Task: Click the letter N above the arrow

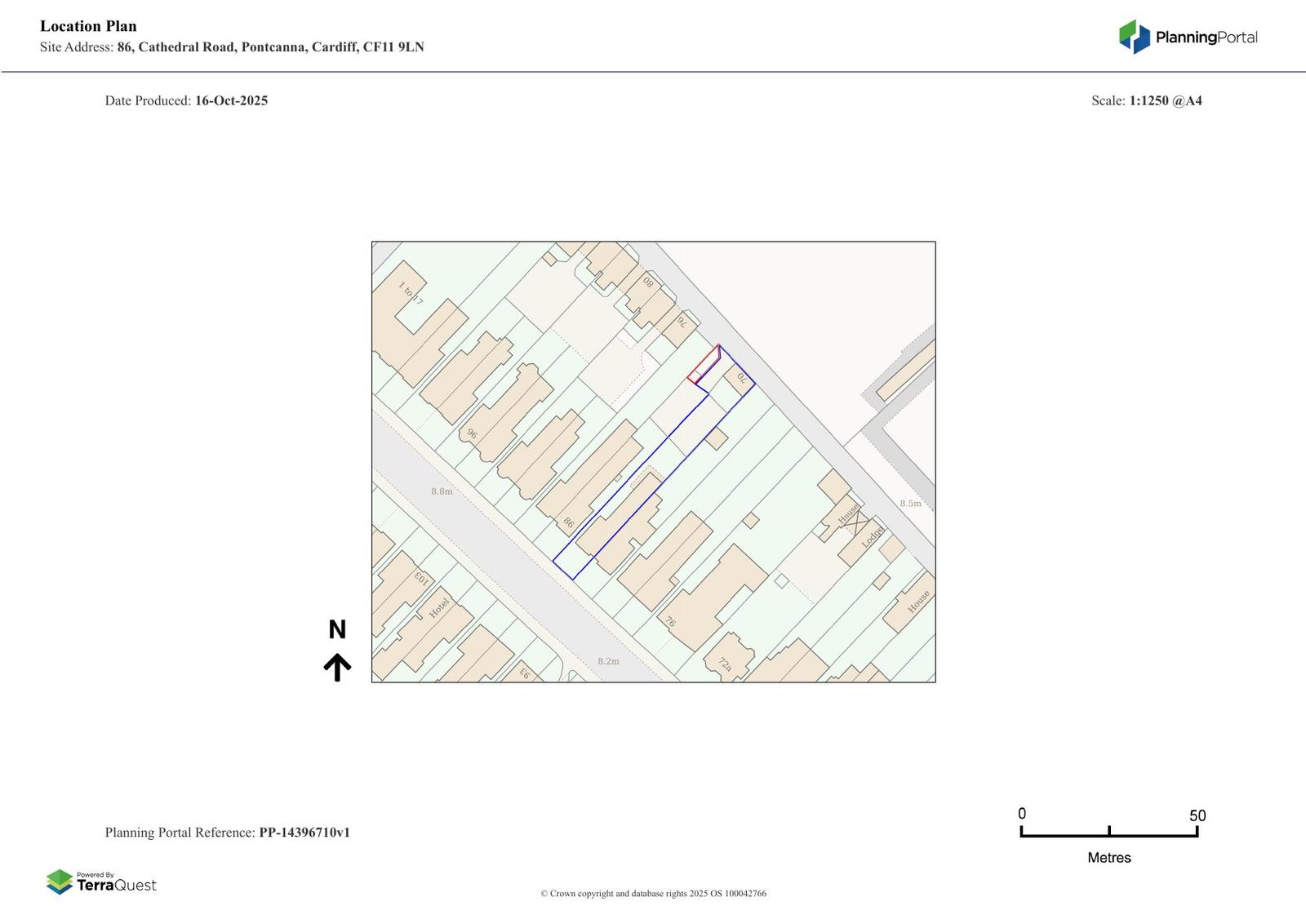Action: 337,629
